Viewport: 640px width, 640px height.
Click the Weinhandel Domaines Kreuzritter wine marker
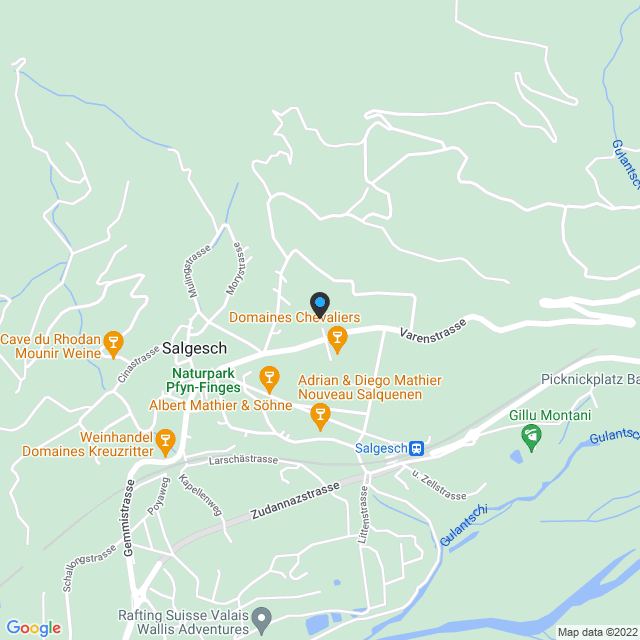[x=166, y=443]
